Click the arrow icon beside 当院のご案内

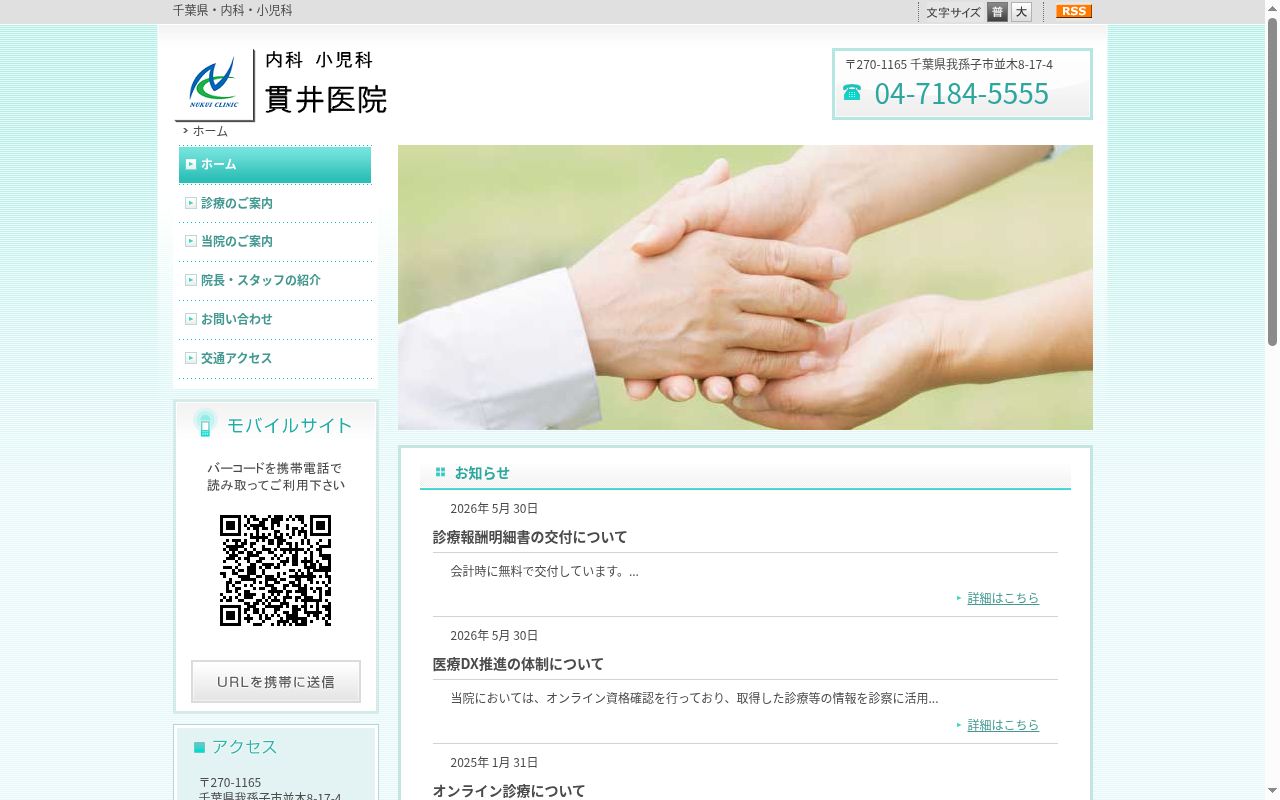191,241
